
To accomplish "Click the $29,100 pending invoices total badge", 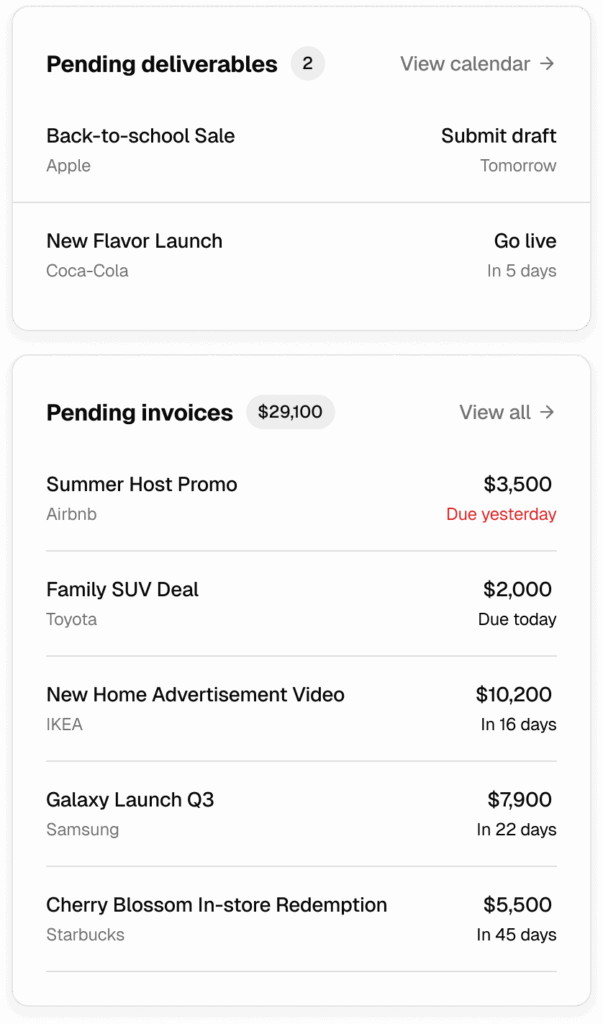I will click(290, 412).
